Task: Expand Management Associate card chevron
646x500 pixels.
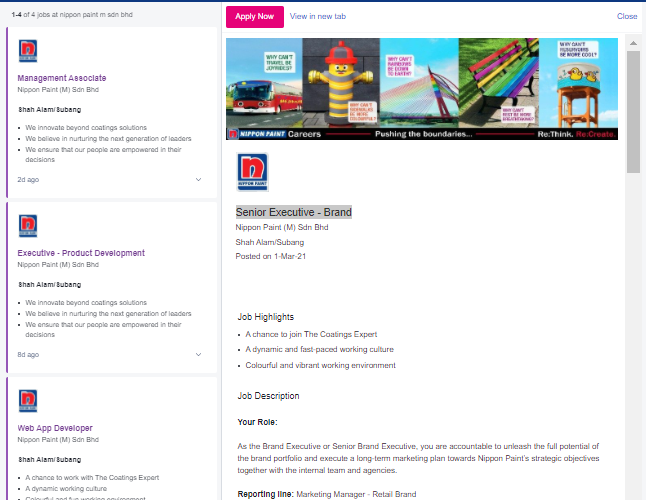Action: [198, 180]
